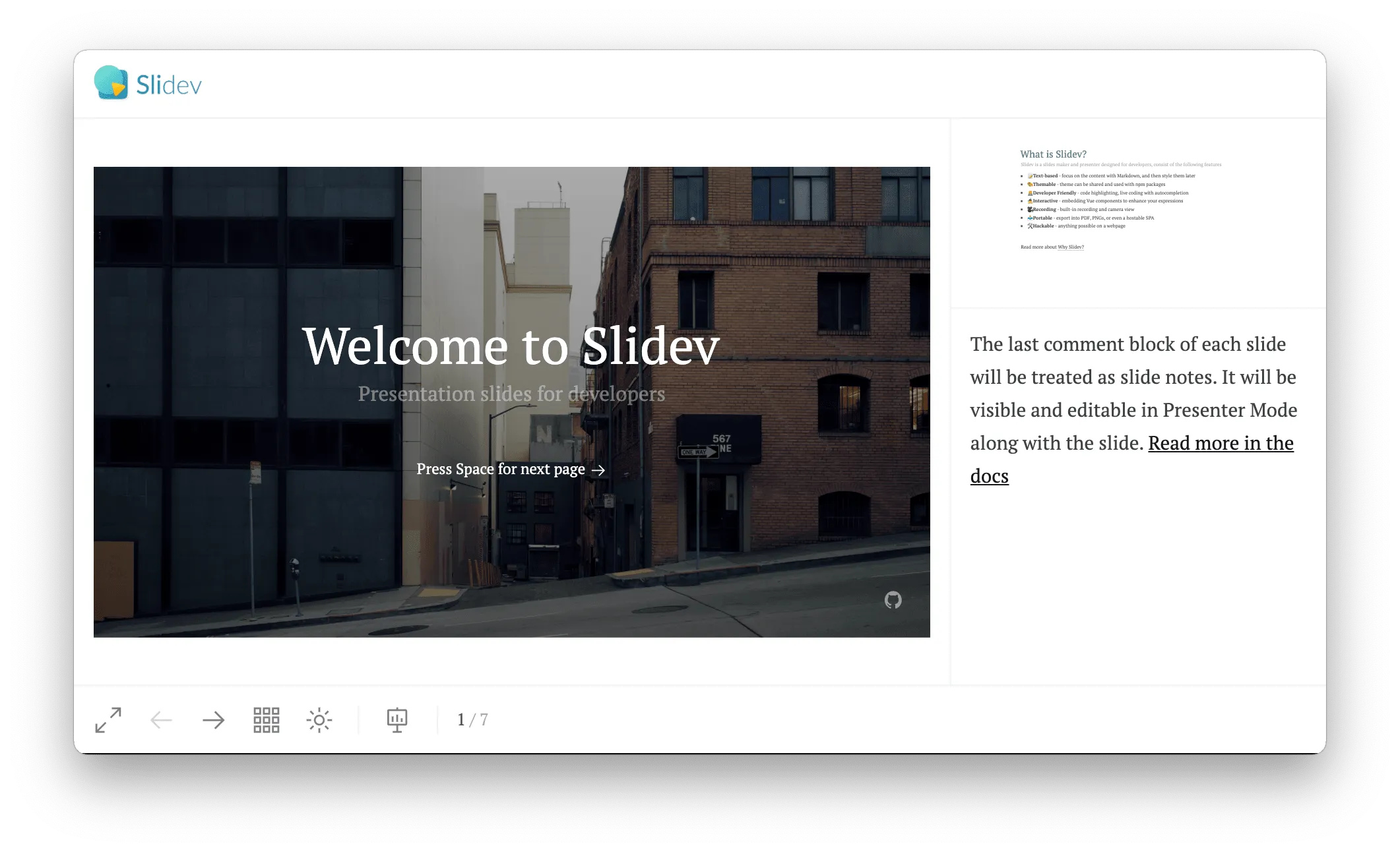The height and width of the screenshot is (852, 1400).
Task: Click the Slidev logo in the header
Action: point(148,84)
